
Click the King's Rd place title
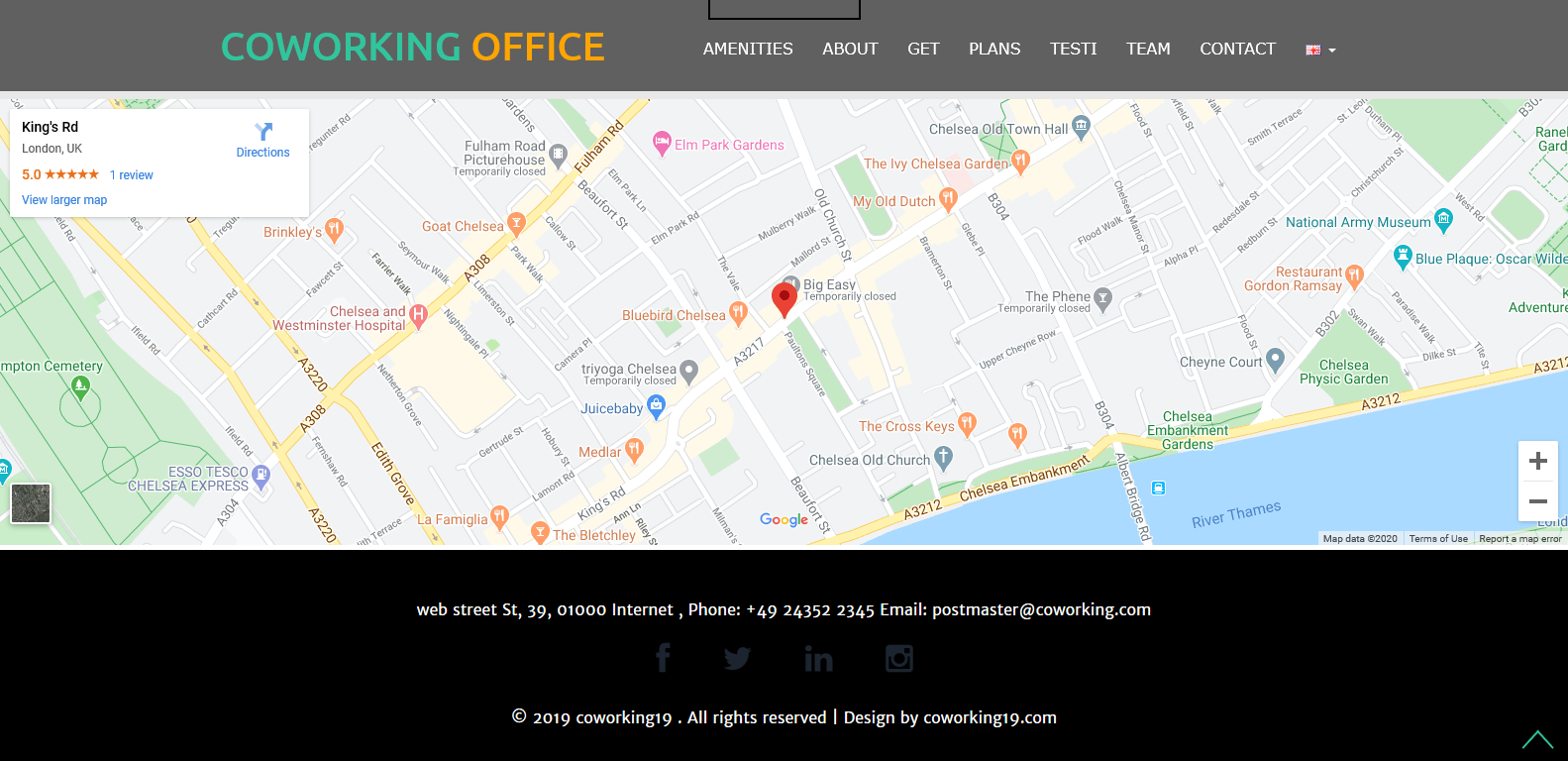(50, 127)
